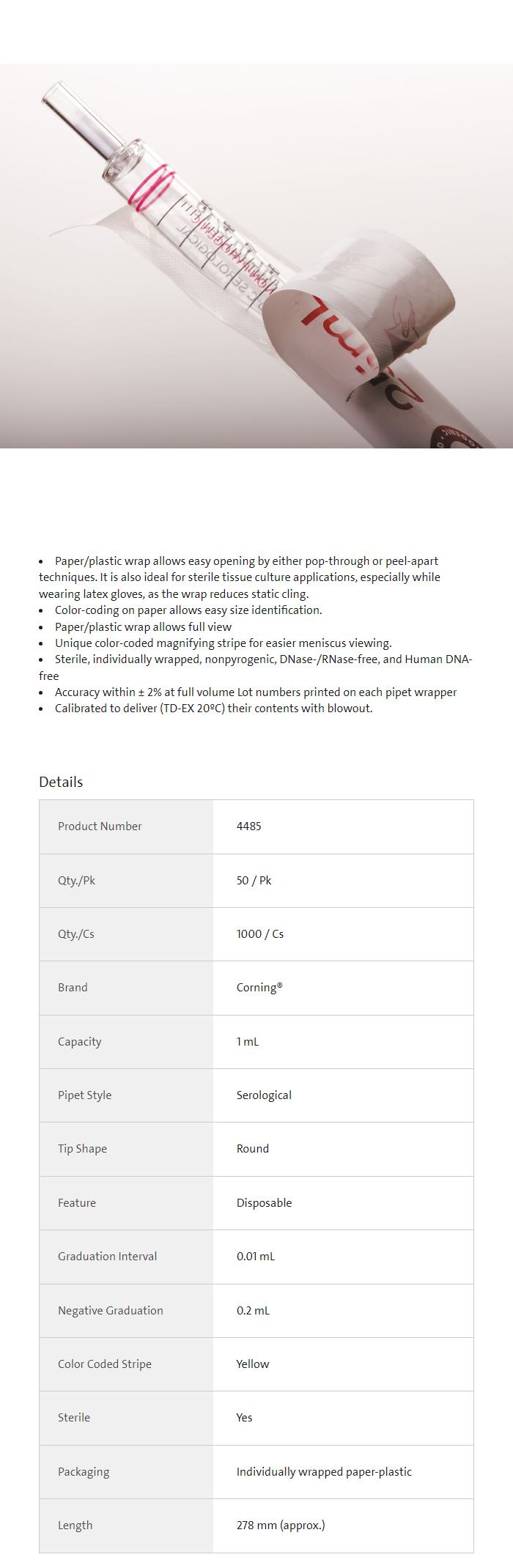Image resolution: width=513 pixels, height=1568 pixels.
Task: Click the 1000 / Cs value
Action: [259, 934]
